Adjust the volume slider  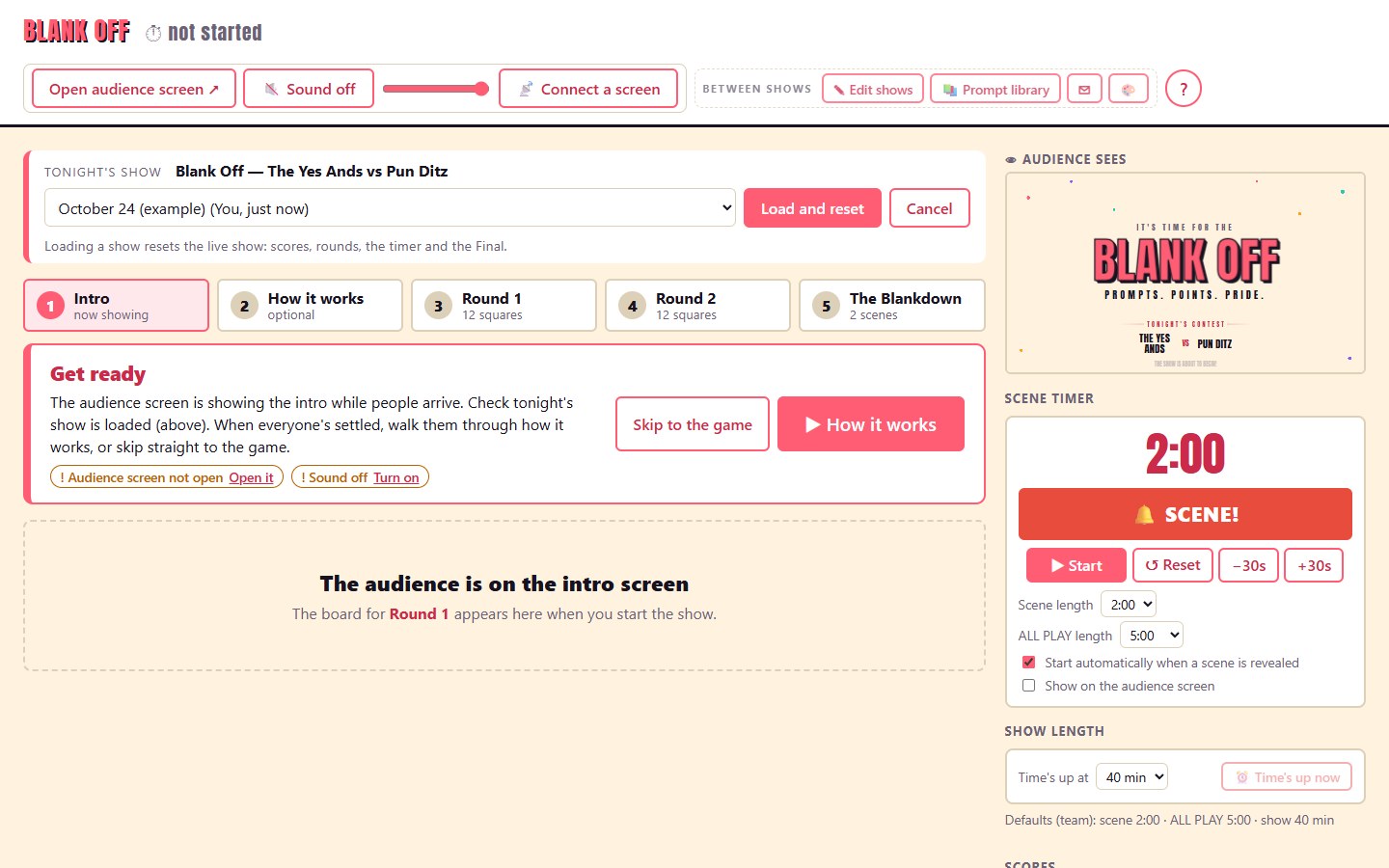436,89
